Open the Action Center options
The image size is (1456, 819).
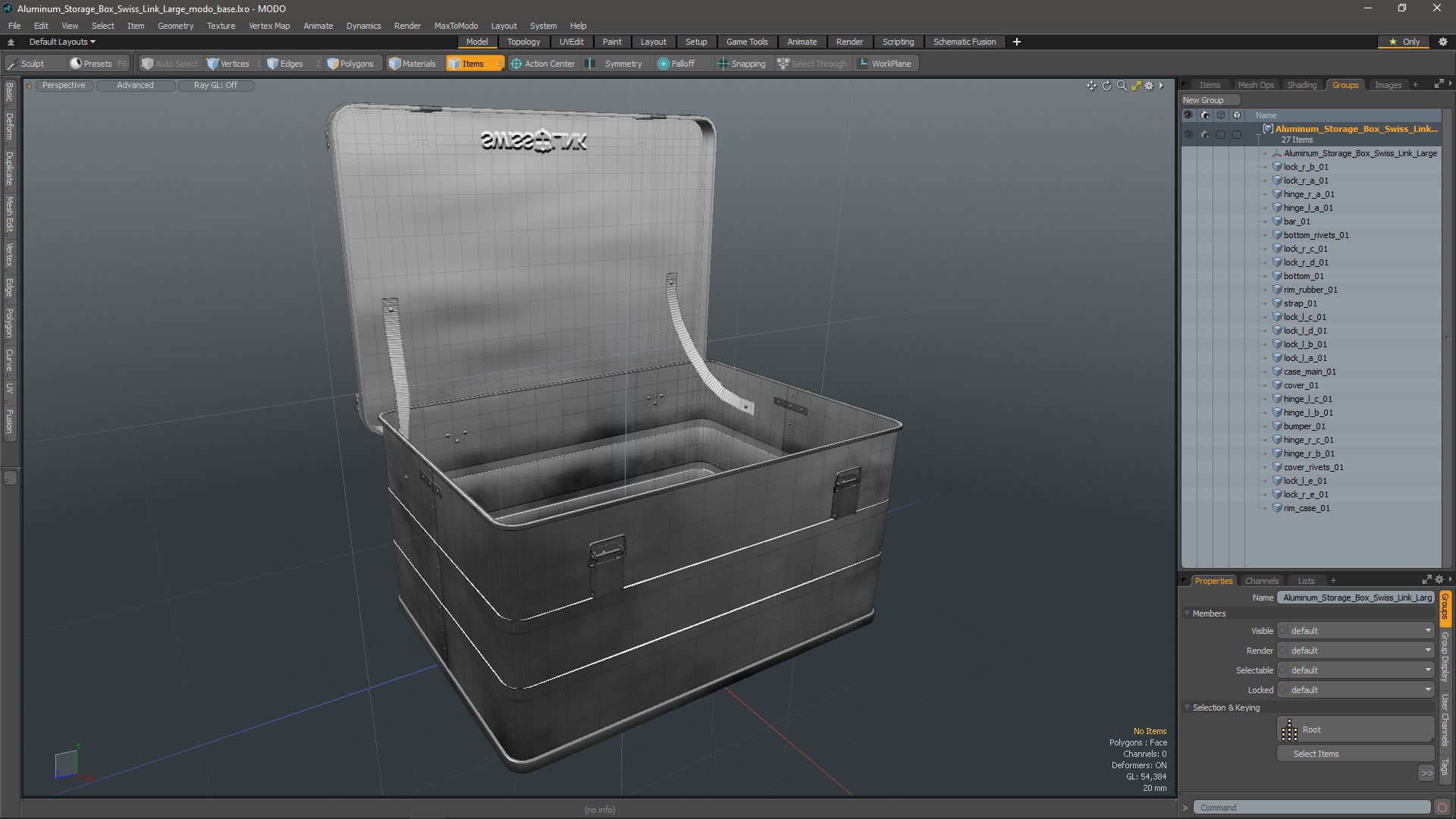pyautogui.click(x=544, y=64)
